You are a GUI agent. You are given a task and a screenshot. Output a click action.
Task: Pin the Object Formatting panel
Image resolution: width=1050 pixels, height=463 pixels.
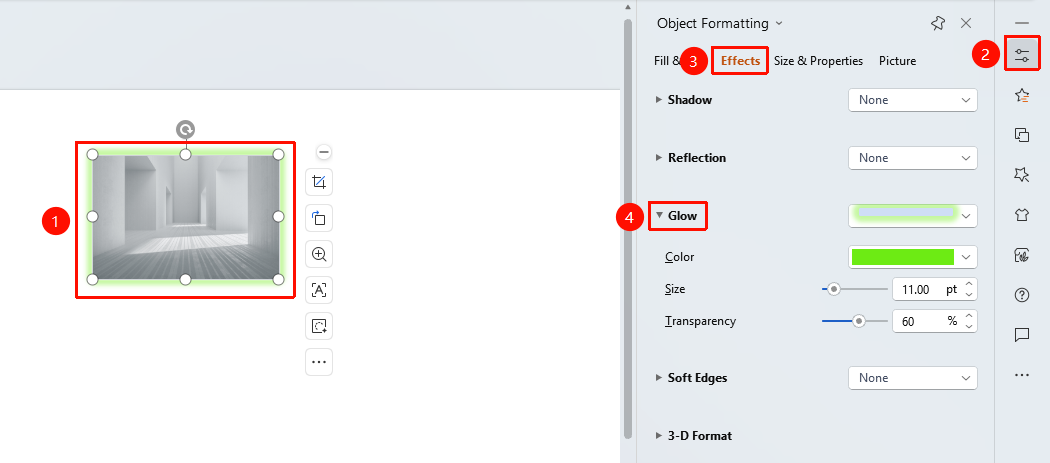coord(938,23)
